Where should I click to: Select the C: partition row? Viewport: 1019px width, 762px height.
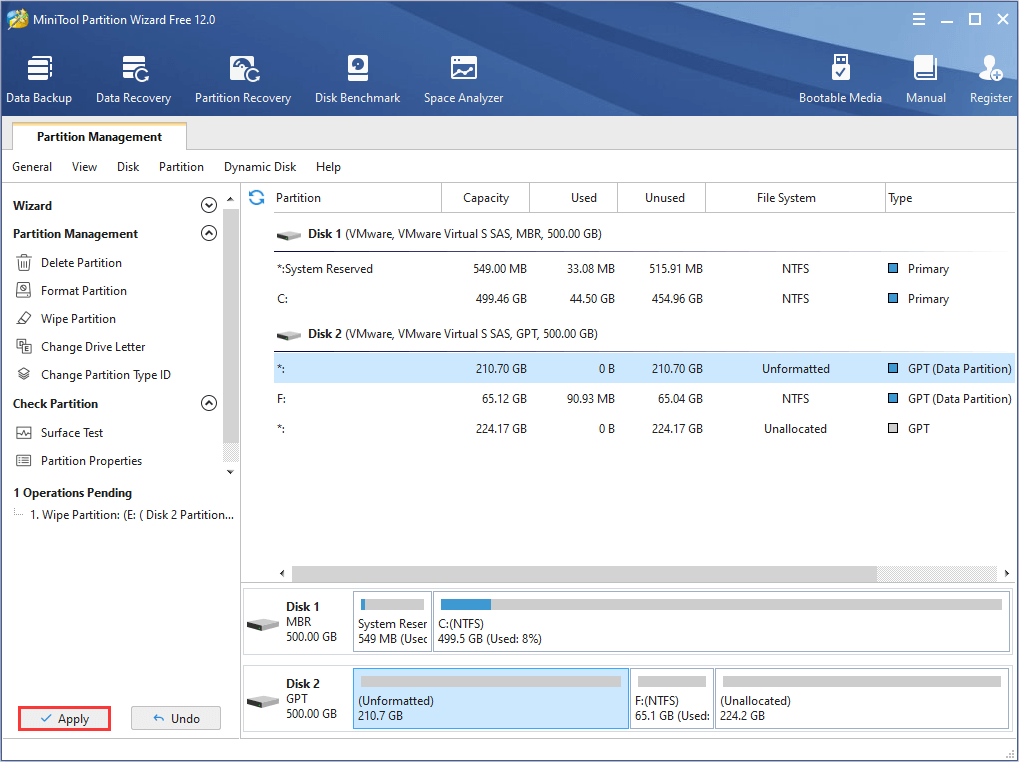(643, 299)
